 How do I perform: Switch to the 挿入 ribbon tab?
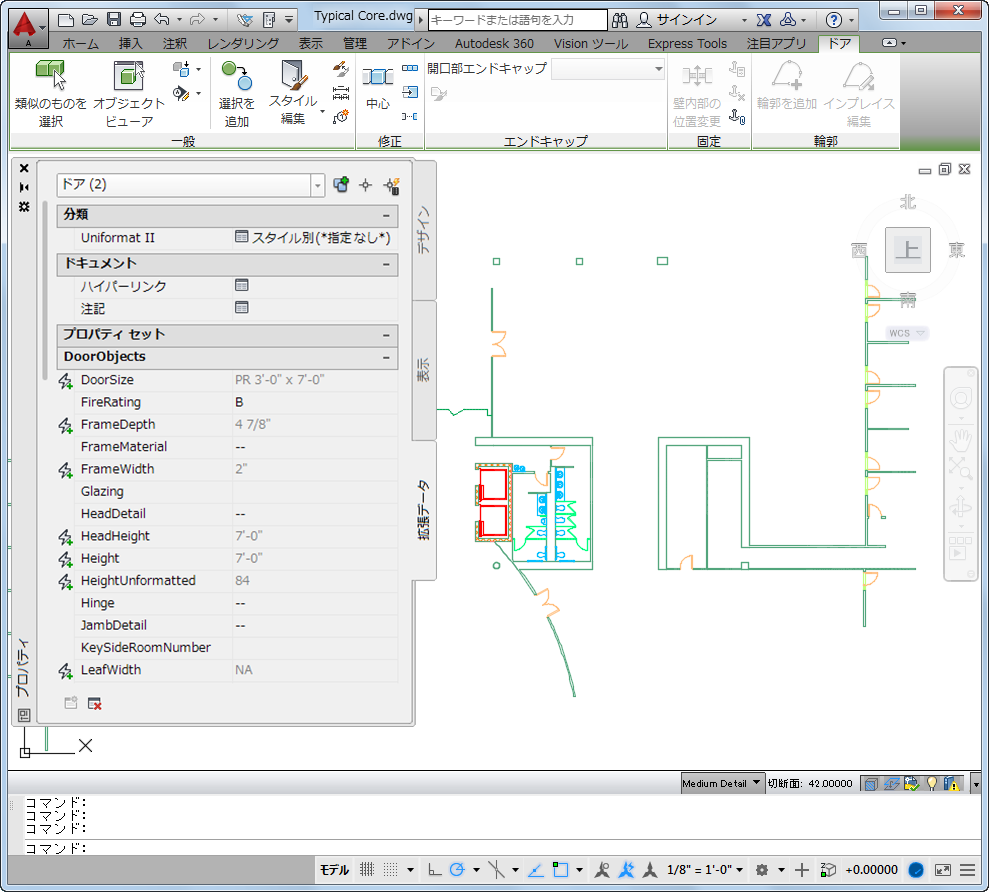(x=131, y=44)
